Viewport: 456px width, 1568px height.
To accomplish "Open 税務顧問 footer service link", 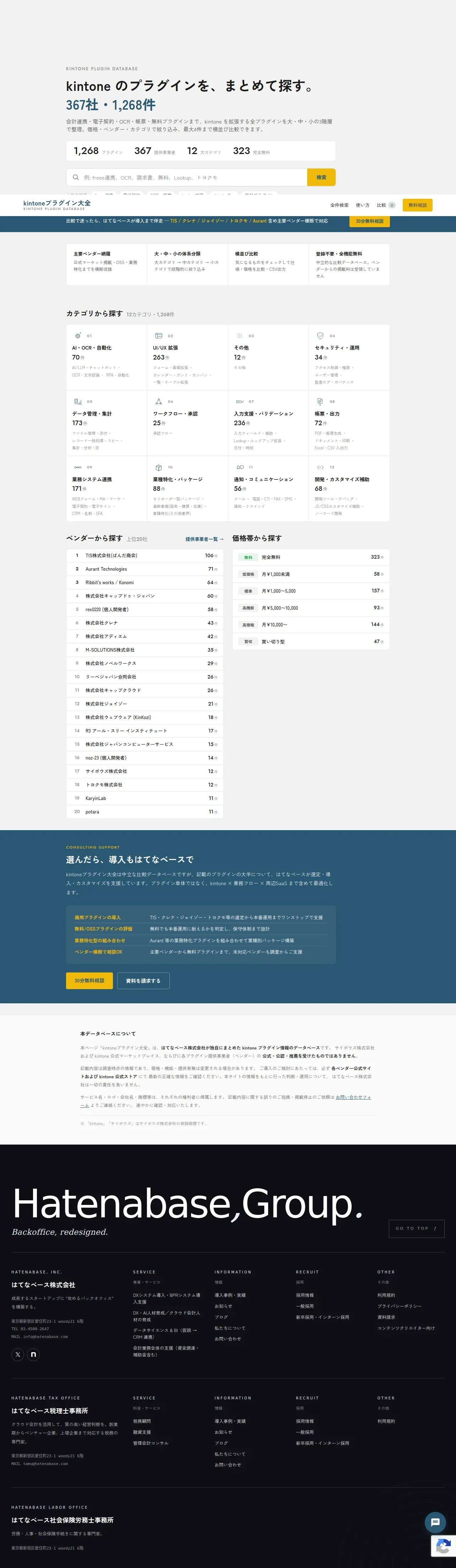I will point(142,1421).
